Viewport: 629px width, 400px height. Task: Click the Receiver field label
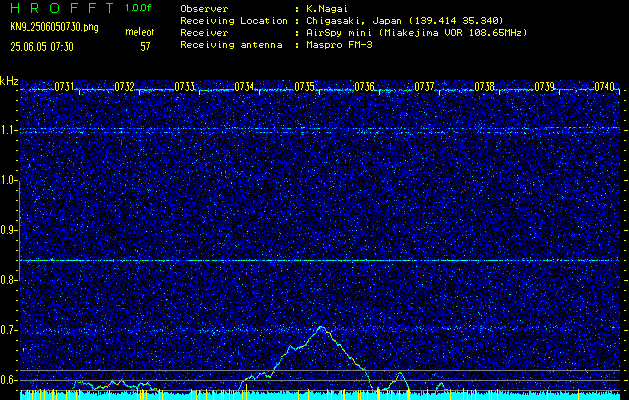tap(204, 33)
